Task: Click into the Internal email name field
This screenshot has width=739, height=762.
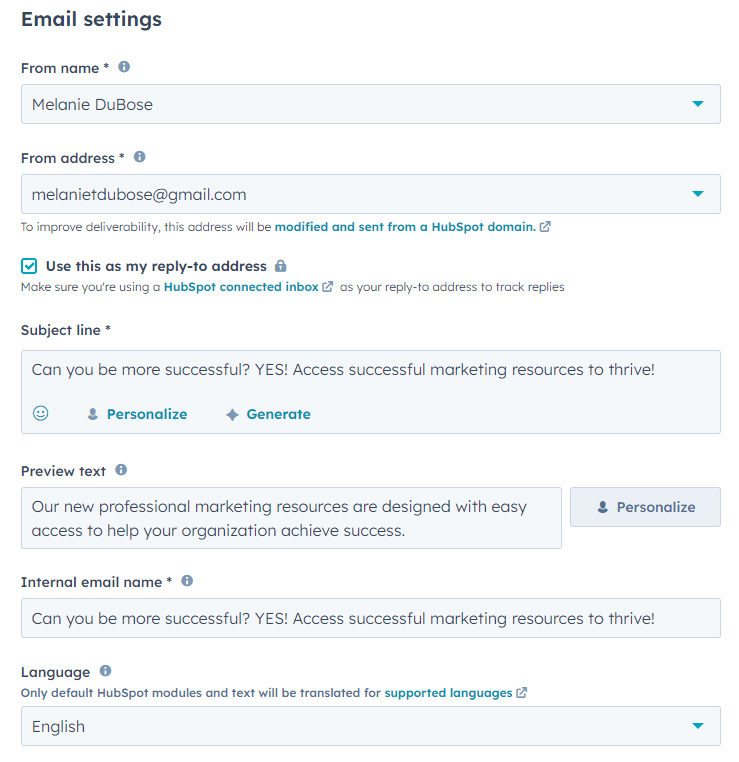Action: pos(370,618)
